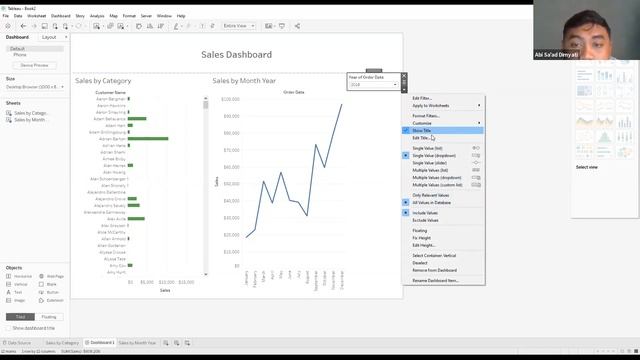This screenshot has width=640, height=360.
Task: Choose Edit Filter in context menu
Action: tap(443, 98)
